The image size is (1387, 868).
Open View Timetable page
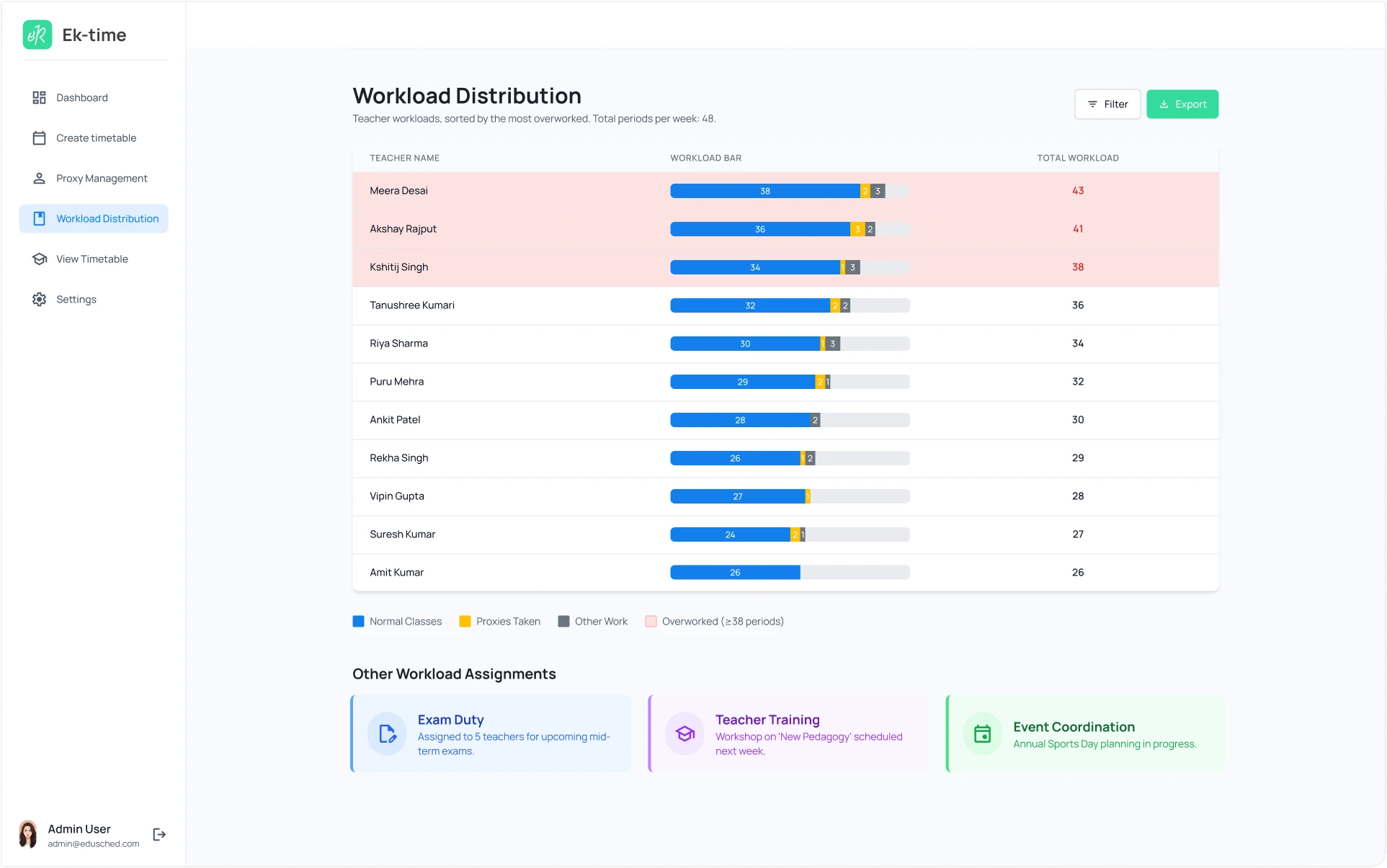coord(94,259)
